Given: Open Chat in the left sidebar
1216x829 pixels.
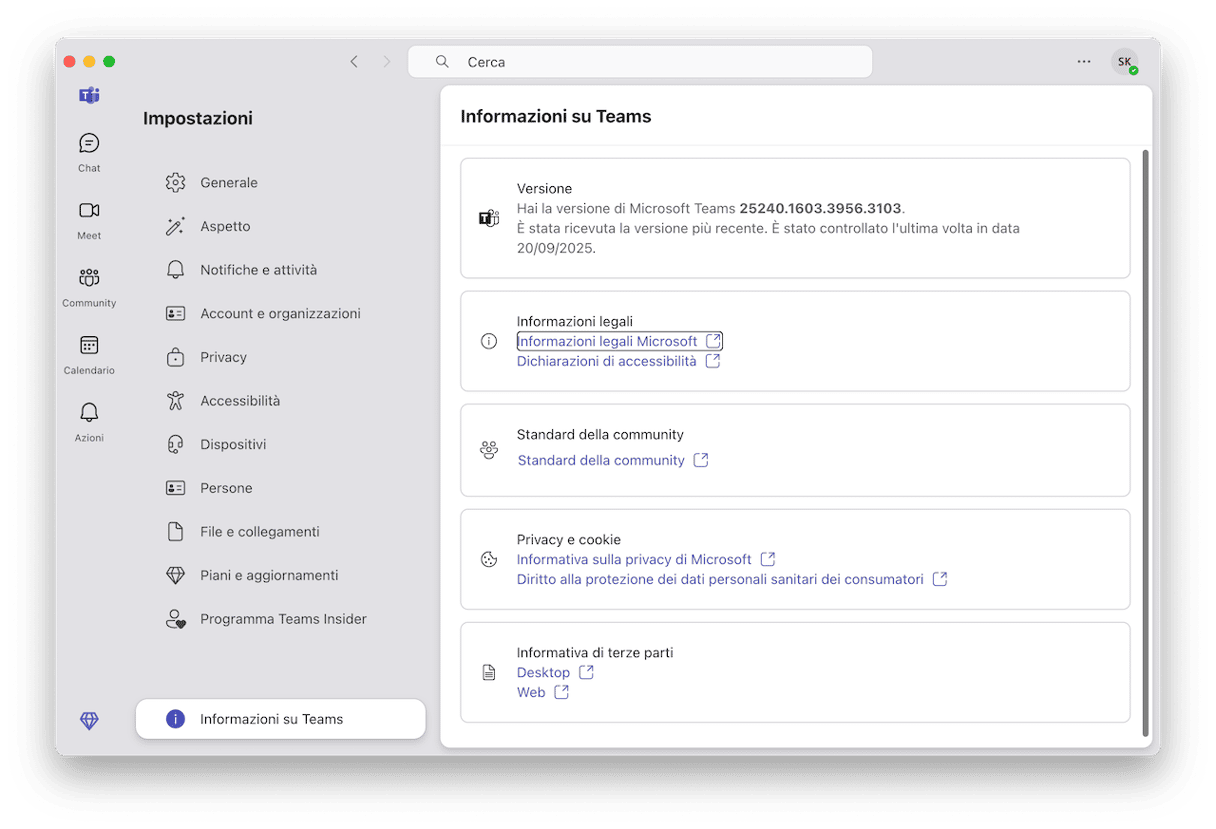Looking at the screenshot, I should coord(89,152).
